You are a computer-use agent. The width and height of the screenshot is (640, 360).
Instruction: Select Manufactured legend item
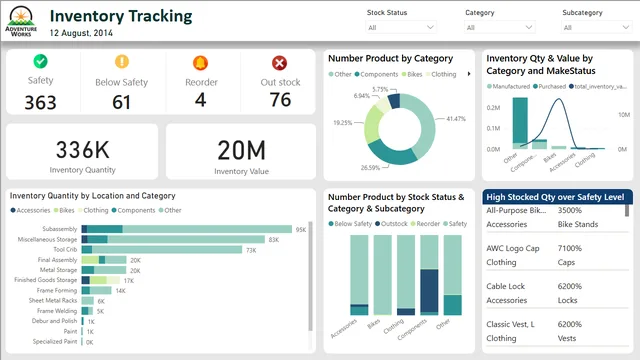click(x=508, y=86)
